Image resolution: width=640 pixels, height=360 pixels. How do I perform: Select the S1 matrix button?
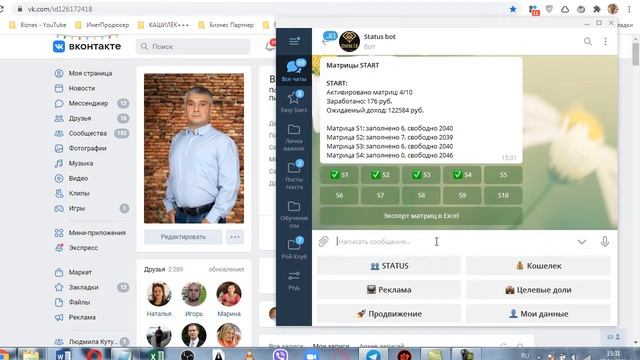pyautogui.click(x=339, y=175)
